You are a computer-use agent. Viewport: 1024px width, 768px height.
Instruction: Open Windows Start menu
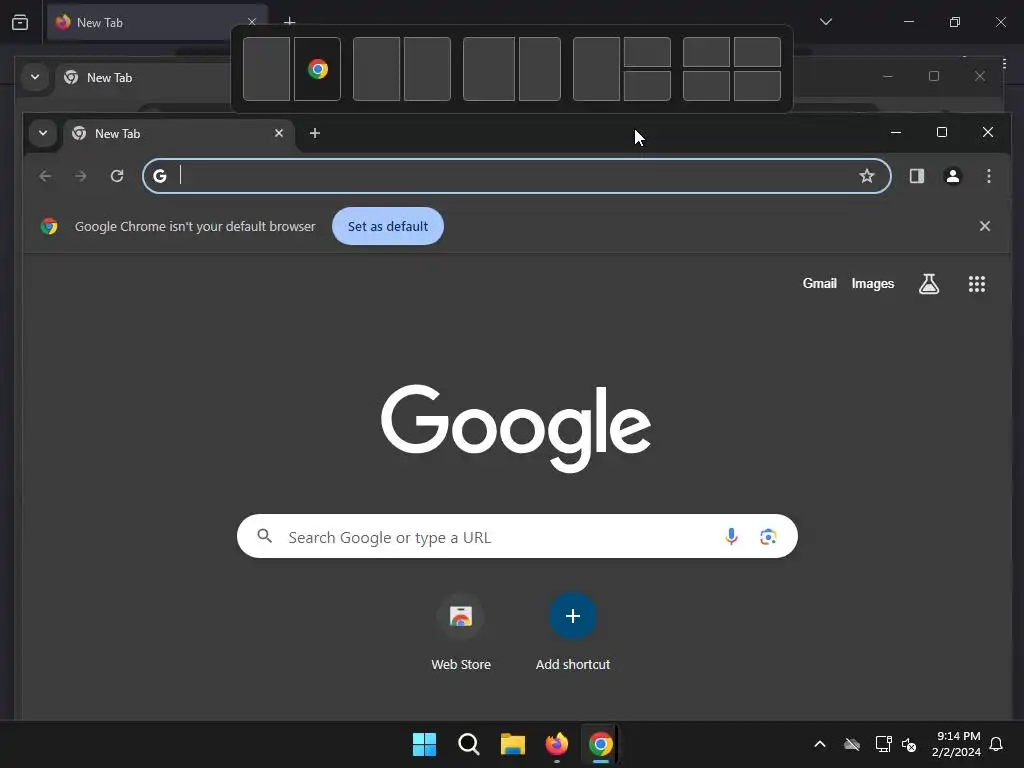[x=424, y=744]
